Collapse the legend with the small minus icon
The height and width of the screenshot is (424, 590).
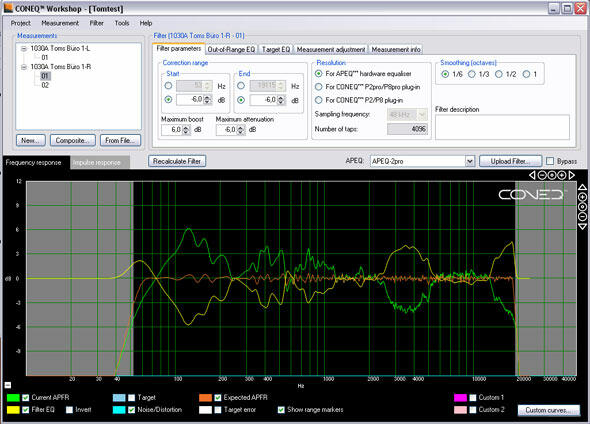pyautogui.click(x=8, y=385)
